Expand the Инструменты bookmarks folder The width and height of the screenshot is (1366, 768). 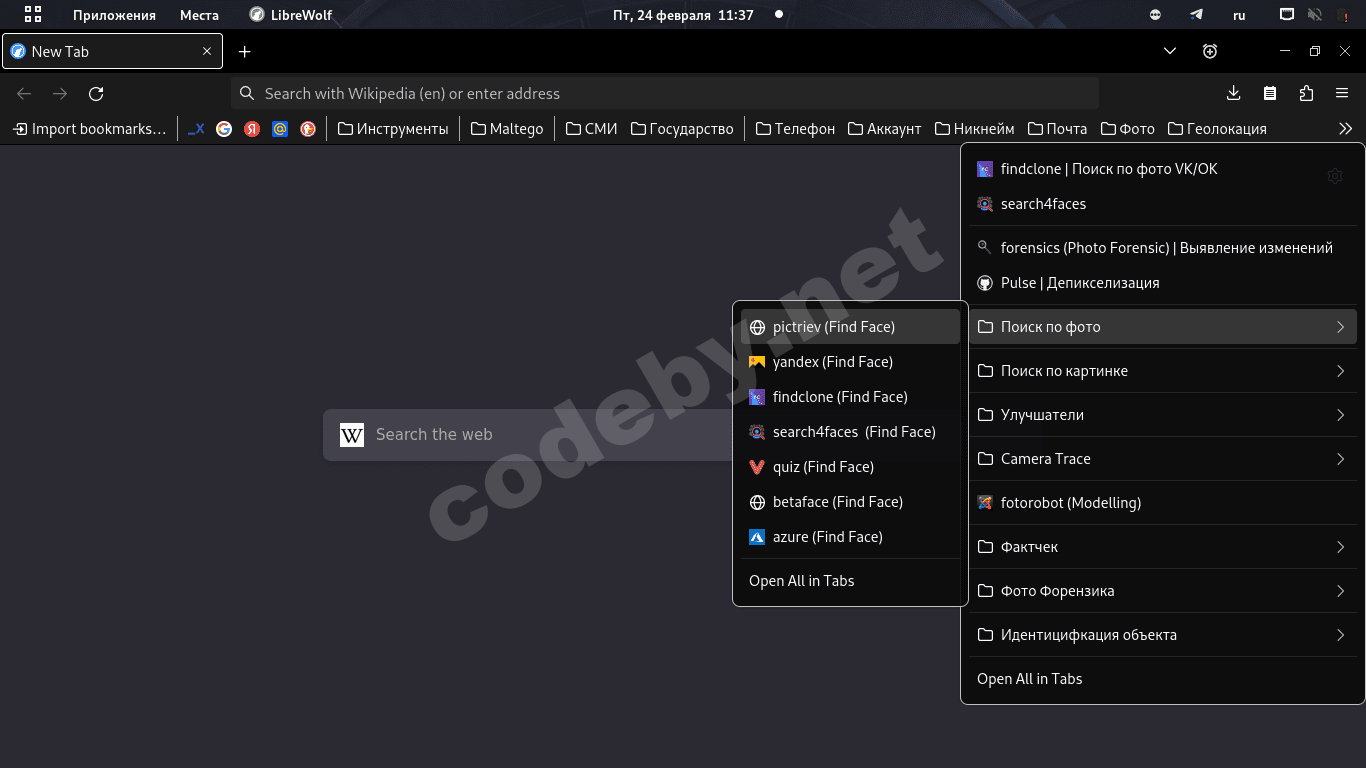pyautogui.click(x=393, y=128)
